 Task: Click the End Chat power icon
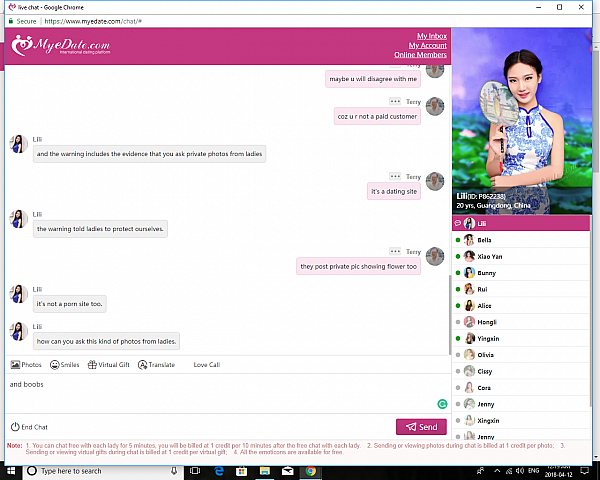tap(15, 427)
